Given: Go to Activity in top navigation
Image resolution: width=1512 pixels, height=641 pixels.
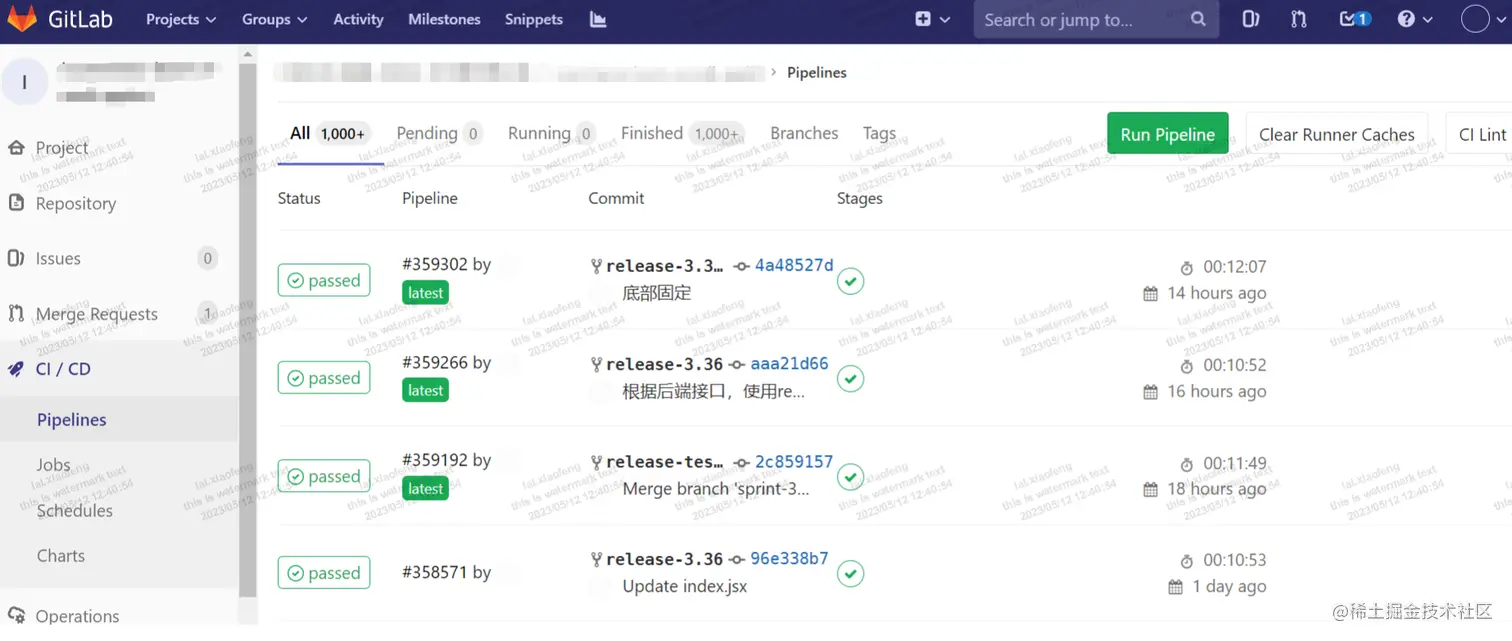Looking at the screenshot, I should pyautogui.click(x=358, y=19).
